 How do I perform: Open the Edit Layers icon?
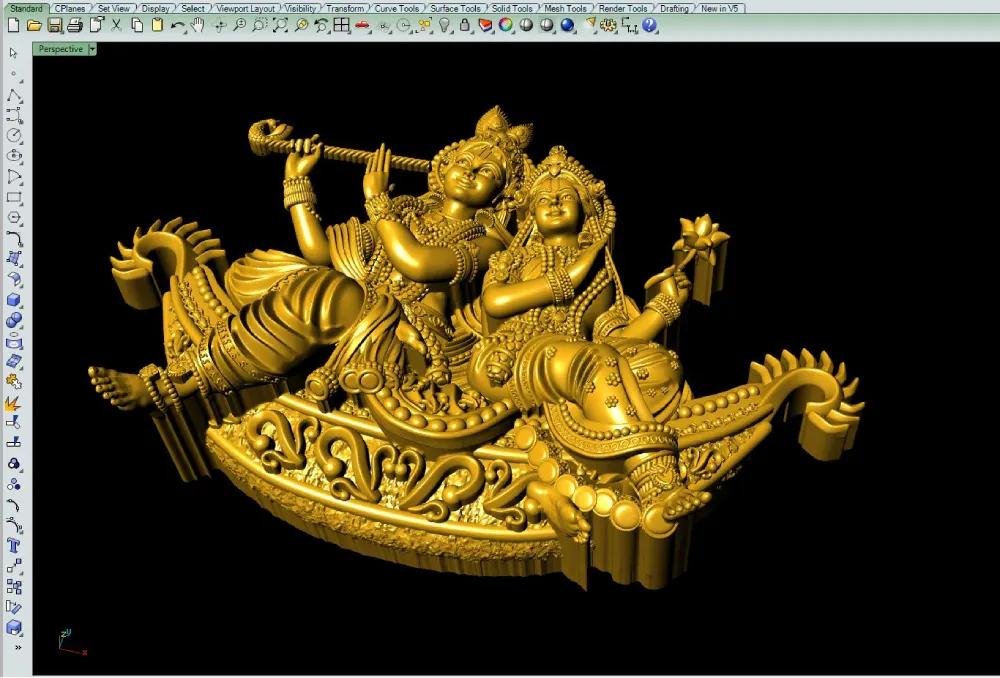coord(485,26)
